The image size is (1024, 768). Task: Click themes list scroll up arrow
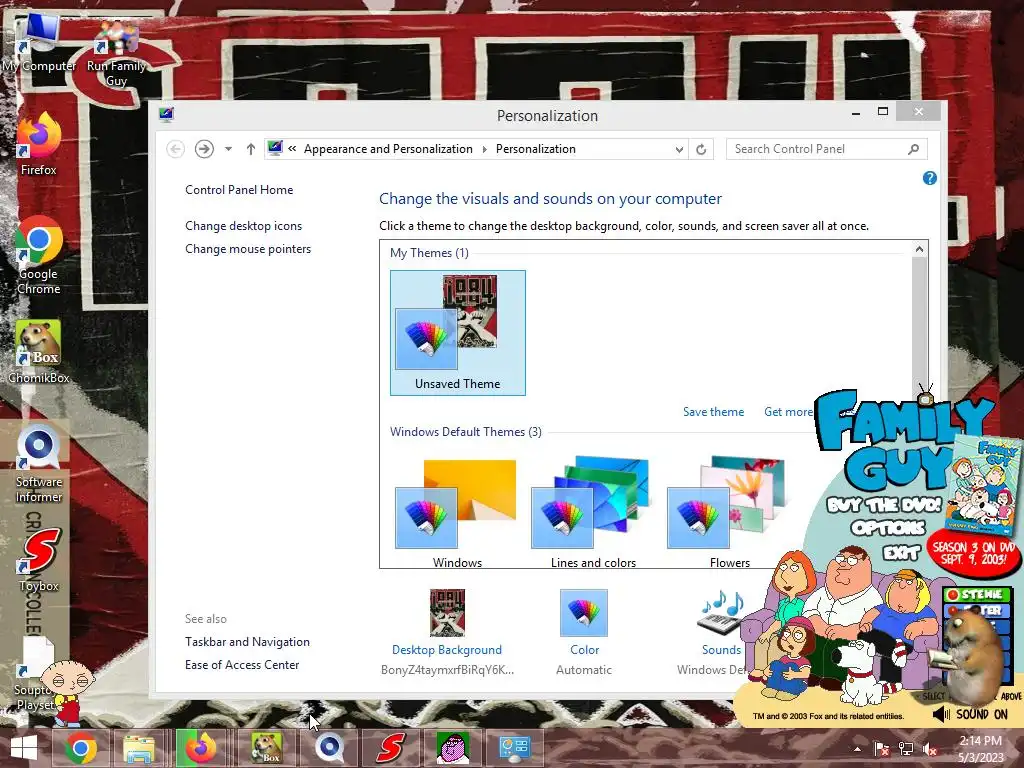click(x=919, y=249)
